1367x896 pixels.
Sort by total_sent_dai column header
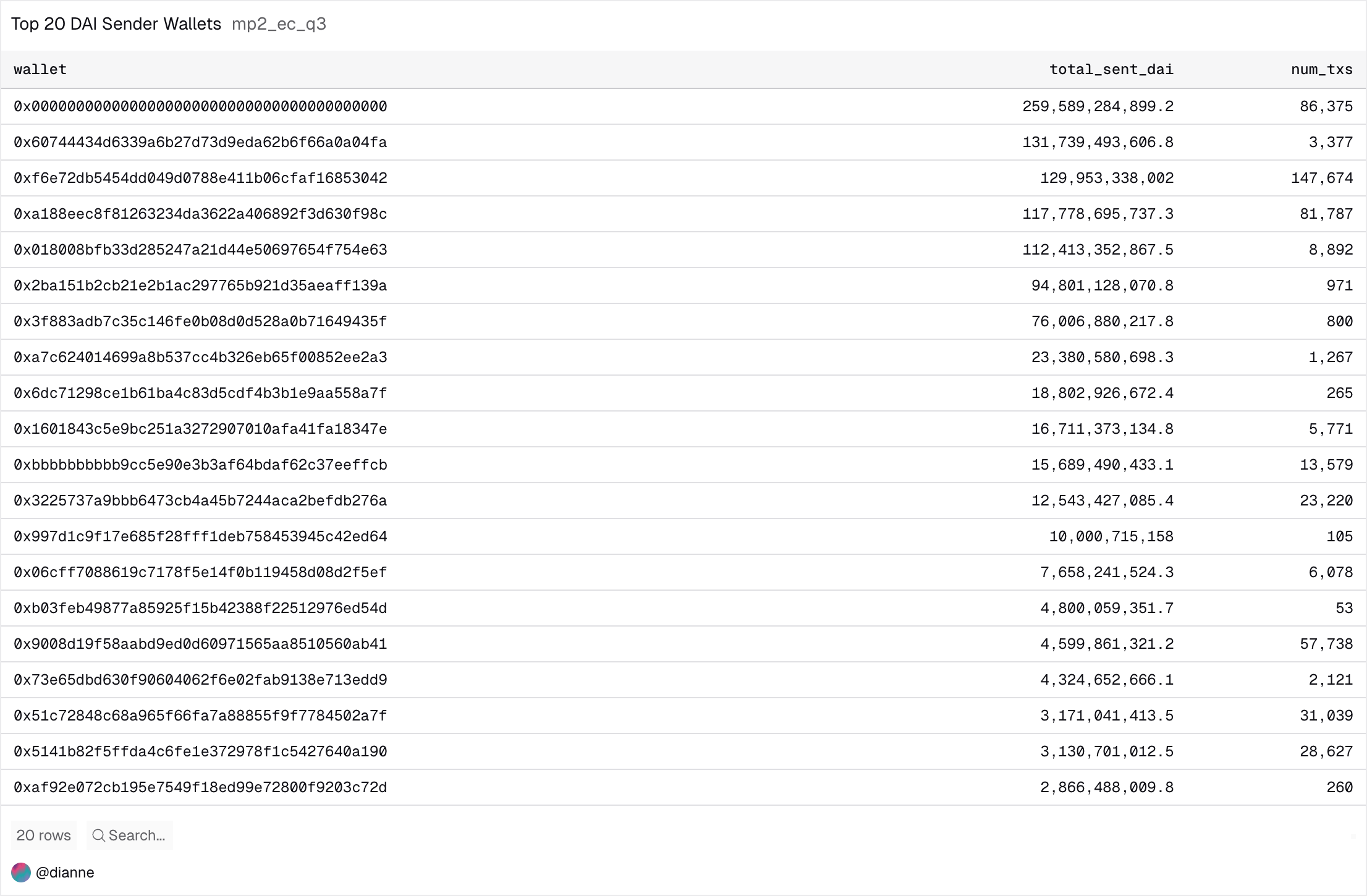pyautogui.click(x=1111, y=69)
